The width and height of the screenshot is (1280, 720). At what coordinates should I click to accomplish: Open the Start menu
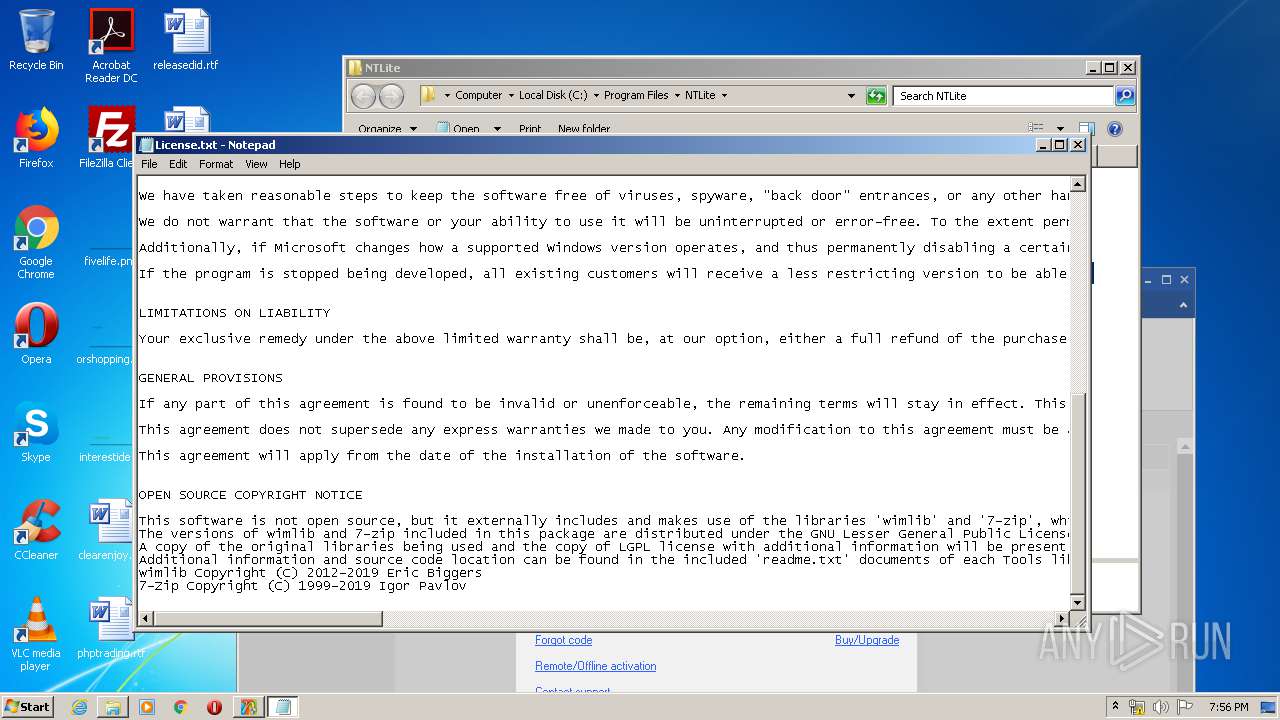pyautogui.click(x=28, y=707)
